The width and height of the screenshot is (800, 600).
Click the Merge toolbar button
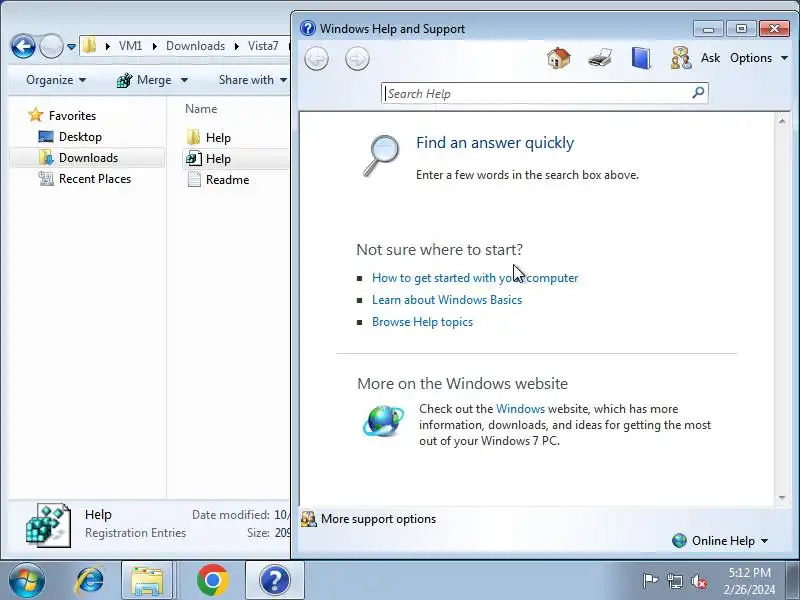pos(144,80)
